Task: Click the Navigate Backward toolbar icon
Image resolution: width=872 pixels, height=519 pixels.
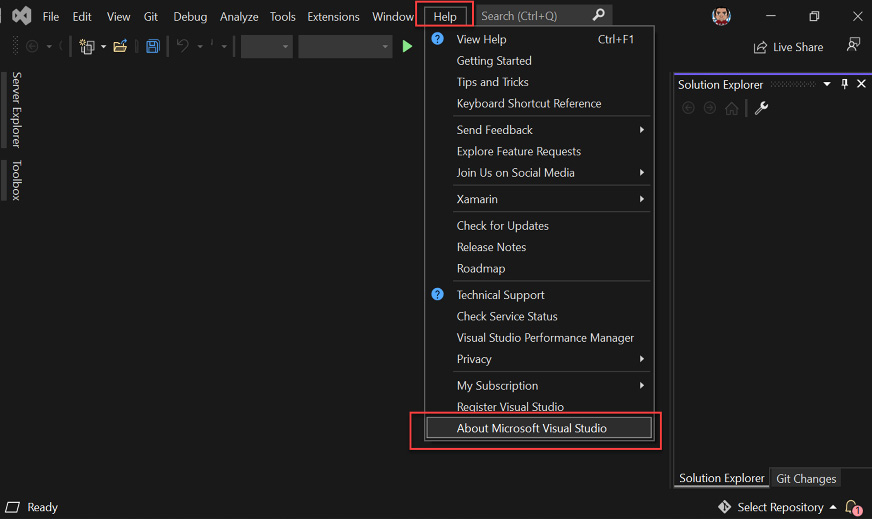Action: pos(32,47)
